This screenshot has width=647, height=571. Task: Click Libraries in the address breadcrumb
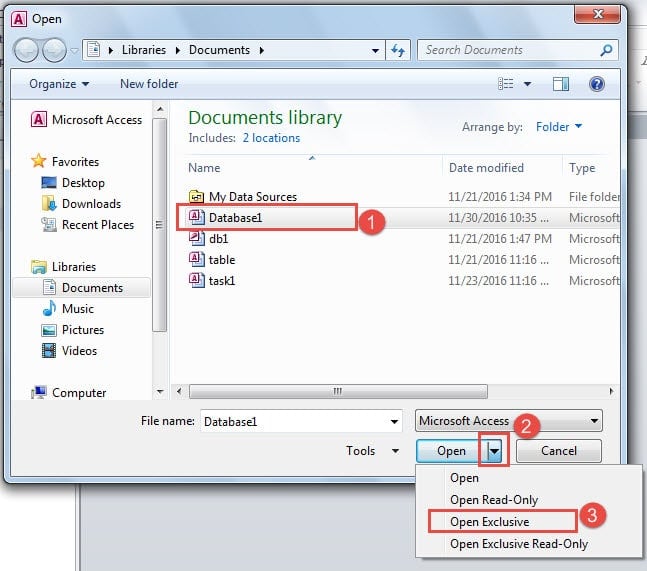(144, 50)
